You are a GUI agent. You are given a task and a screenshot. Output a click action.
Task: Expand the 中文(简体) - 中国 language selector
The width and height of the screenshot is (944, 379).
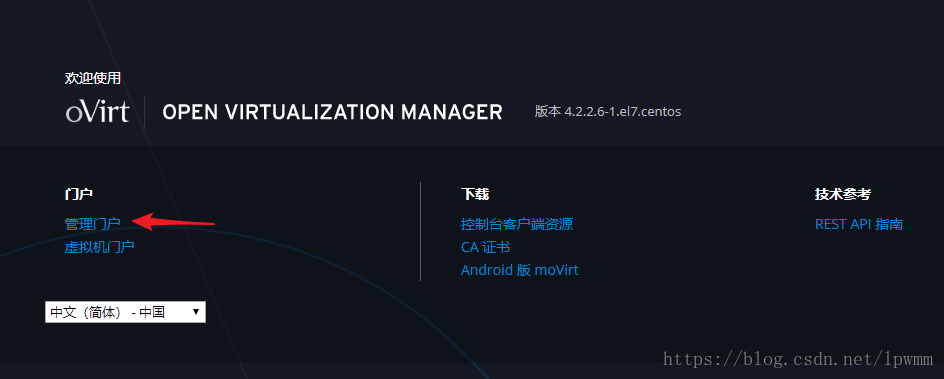tap(125, 312)
